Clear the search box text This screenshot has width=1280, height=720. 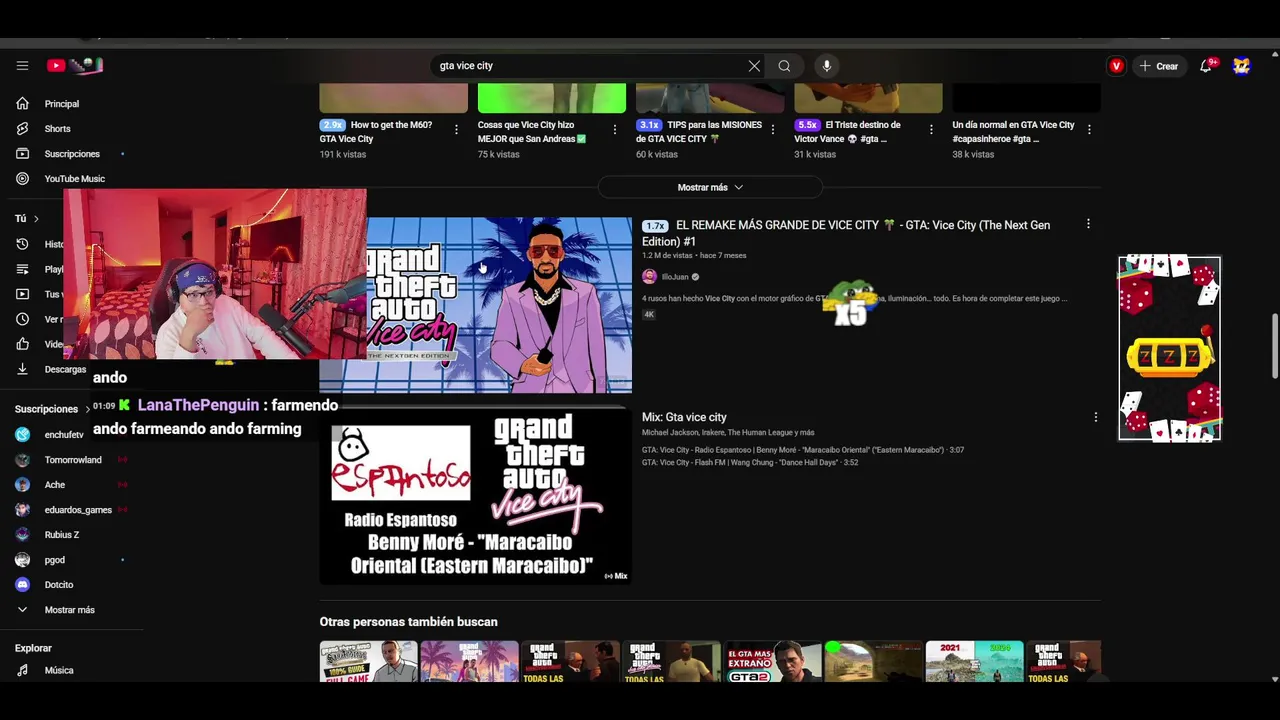[754, 66]
